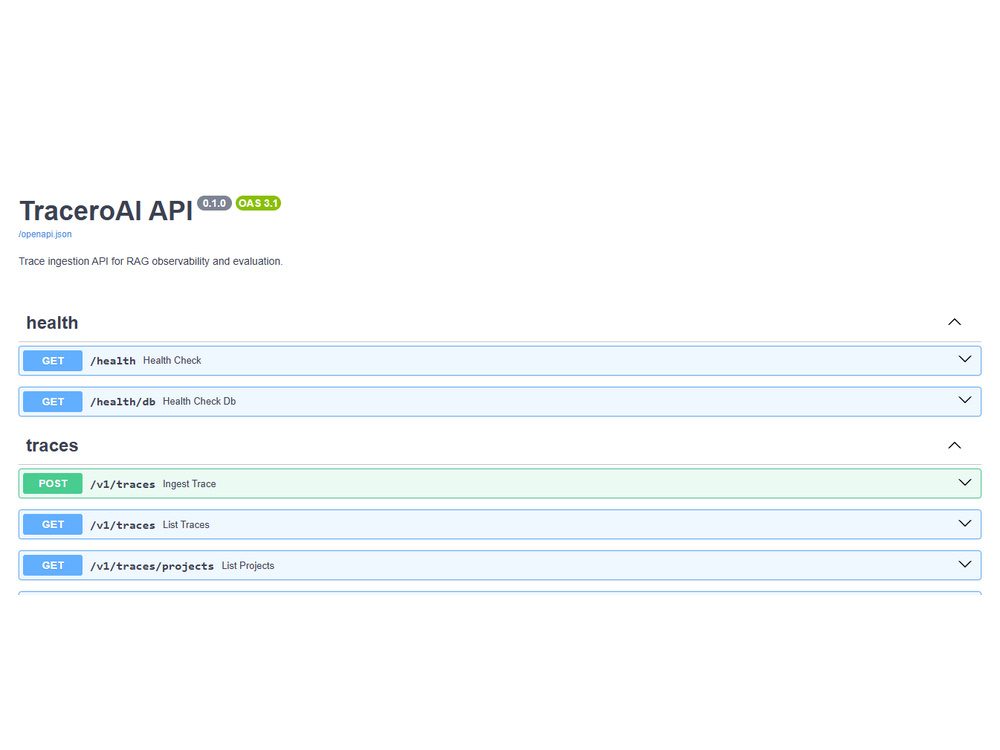Click the Trace ingestion API description text
Image resolution: width=1000 pixels, height=750 pixels.
point(151,261)
